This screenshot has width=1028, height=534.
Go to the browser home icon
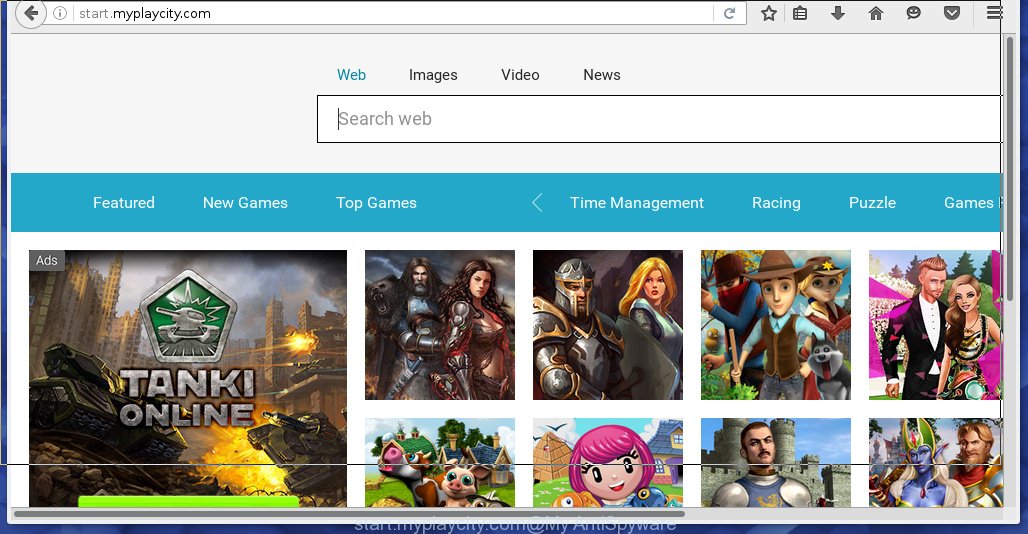tap(876, 13)
